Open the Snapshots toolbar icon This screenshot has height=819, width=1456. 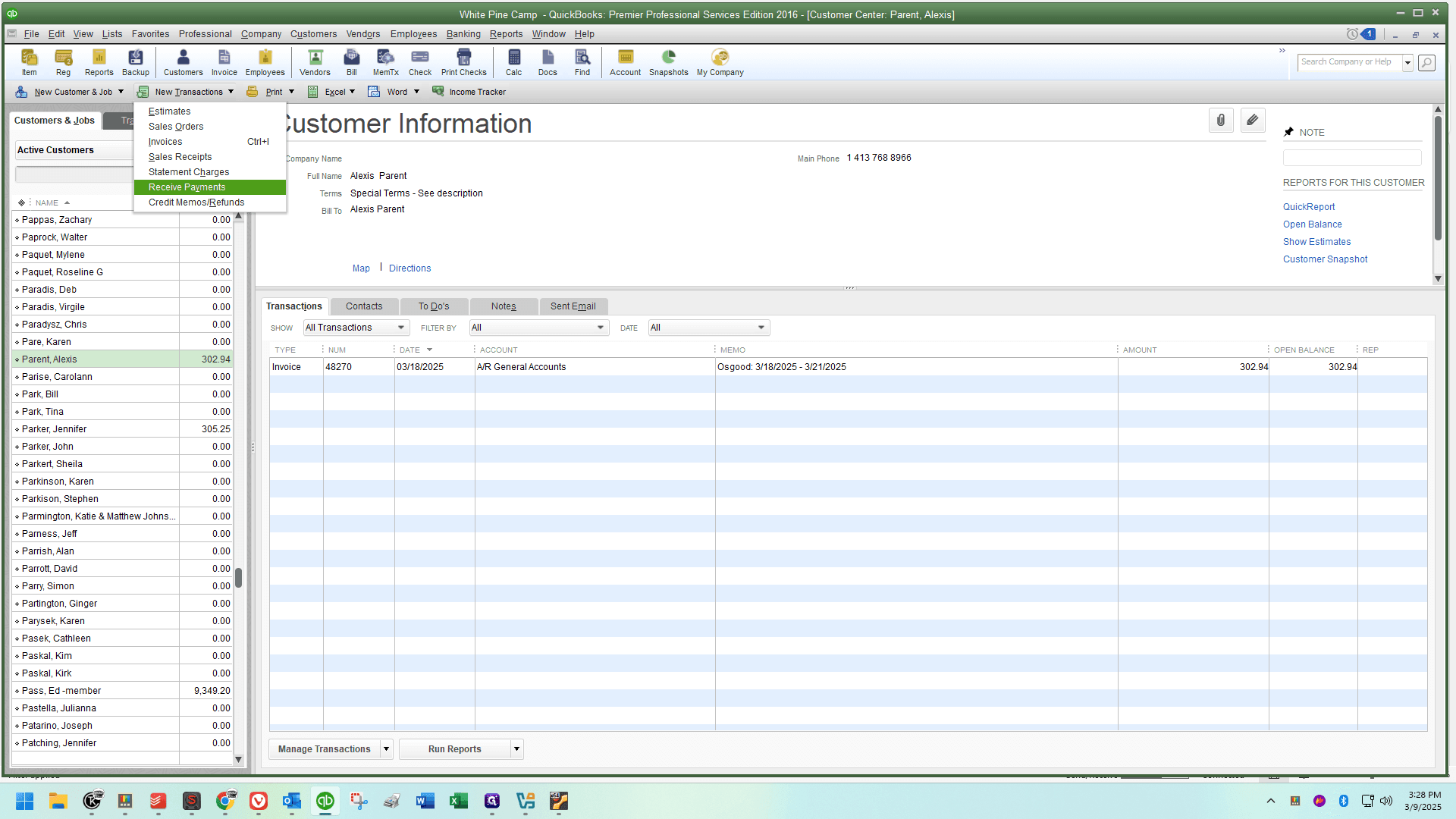[x=669, y=62]
